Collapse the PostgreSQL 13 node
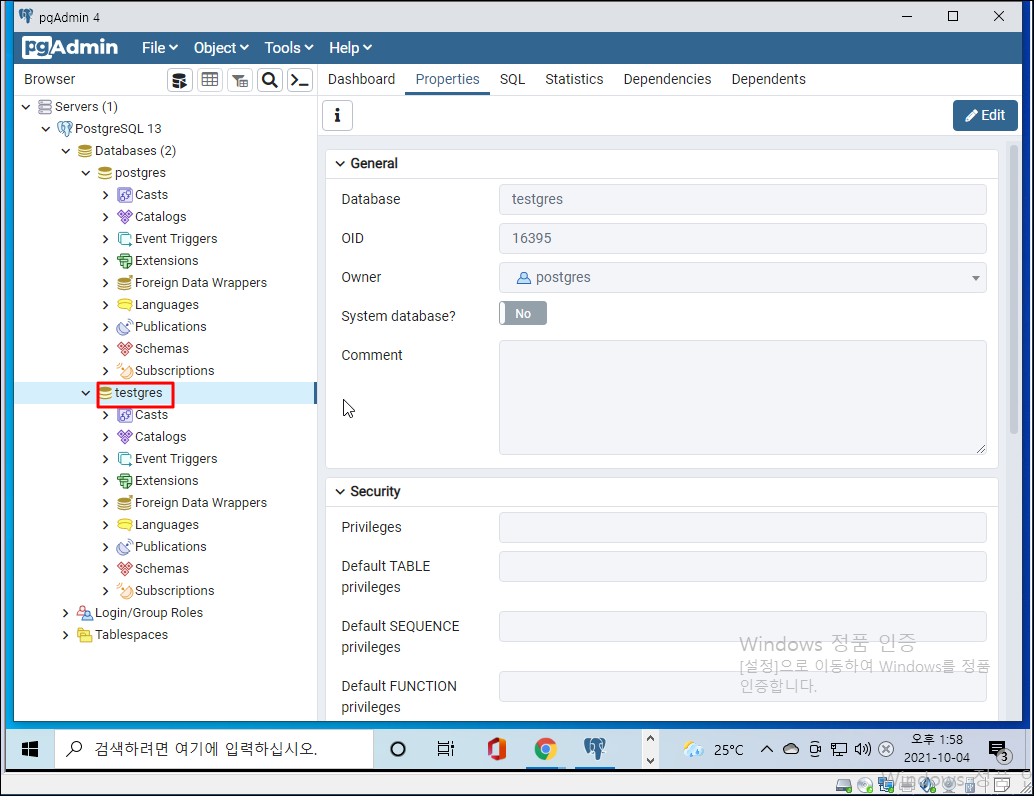 46,129
